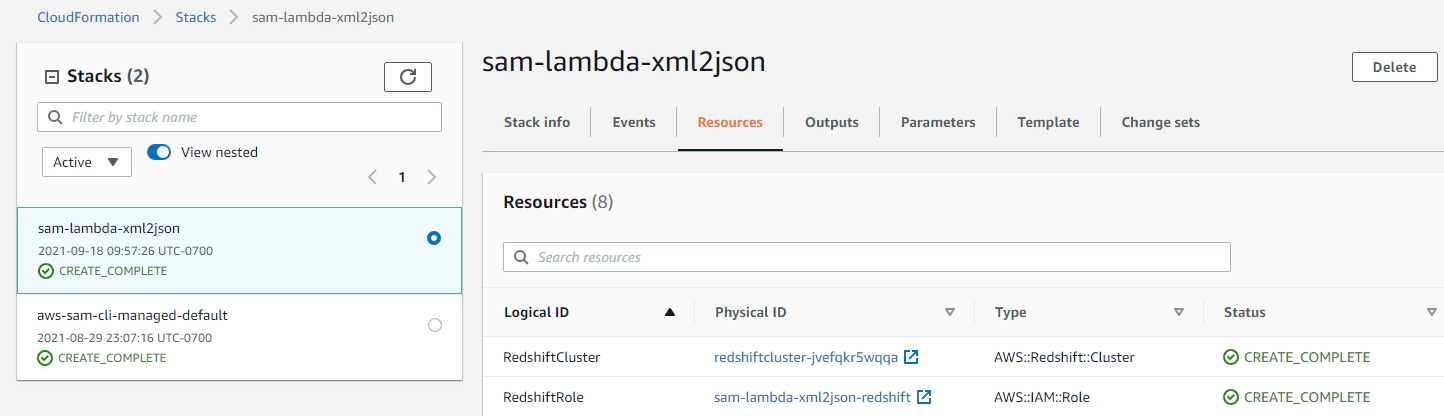Focus the Search resources field
Viewport: 1444px width, 416px height.
click(x=866, y=257)
